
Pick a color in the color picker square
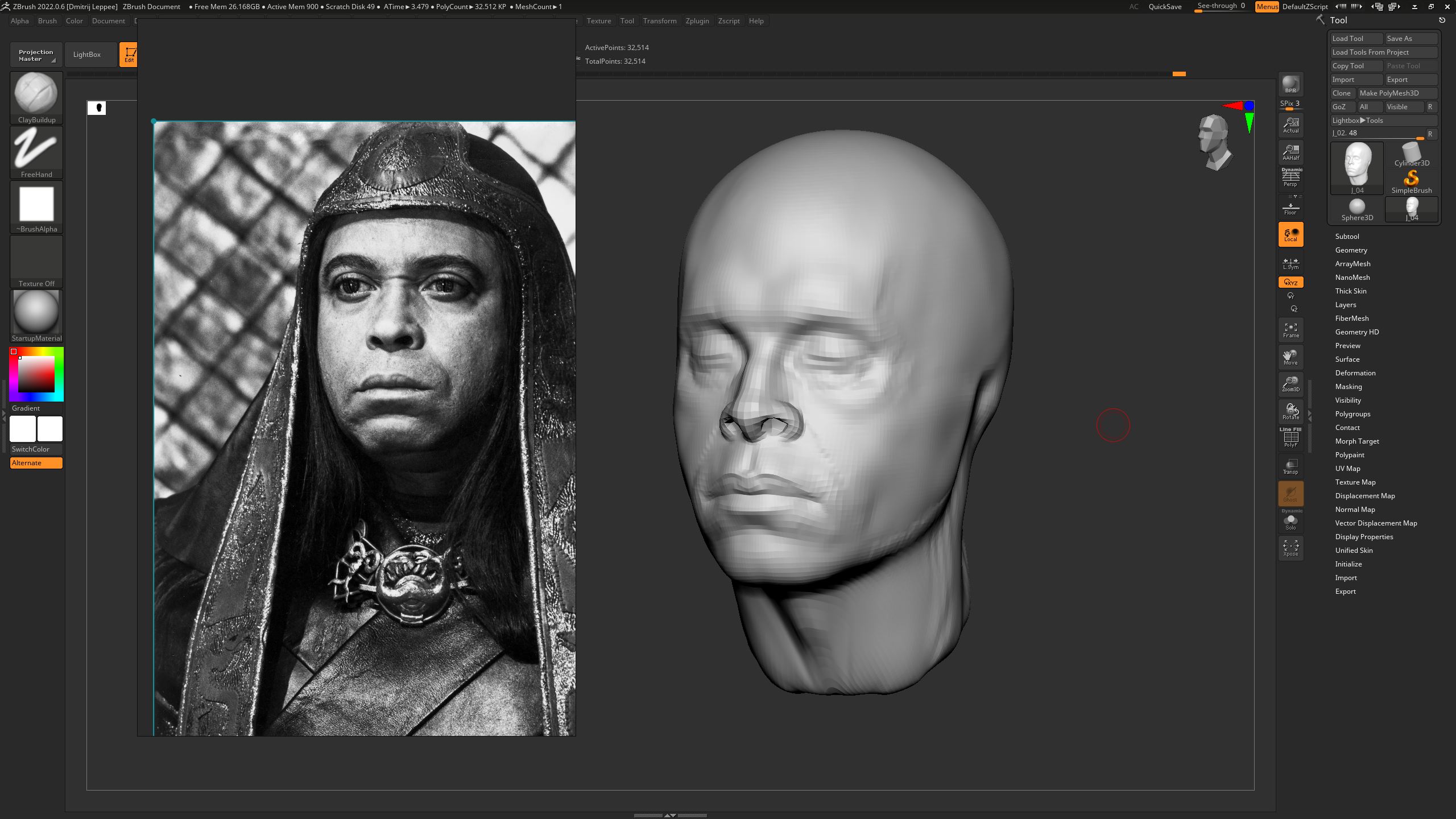coord(36,374)
